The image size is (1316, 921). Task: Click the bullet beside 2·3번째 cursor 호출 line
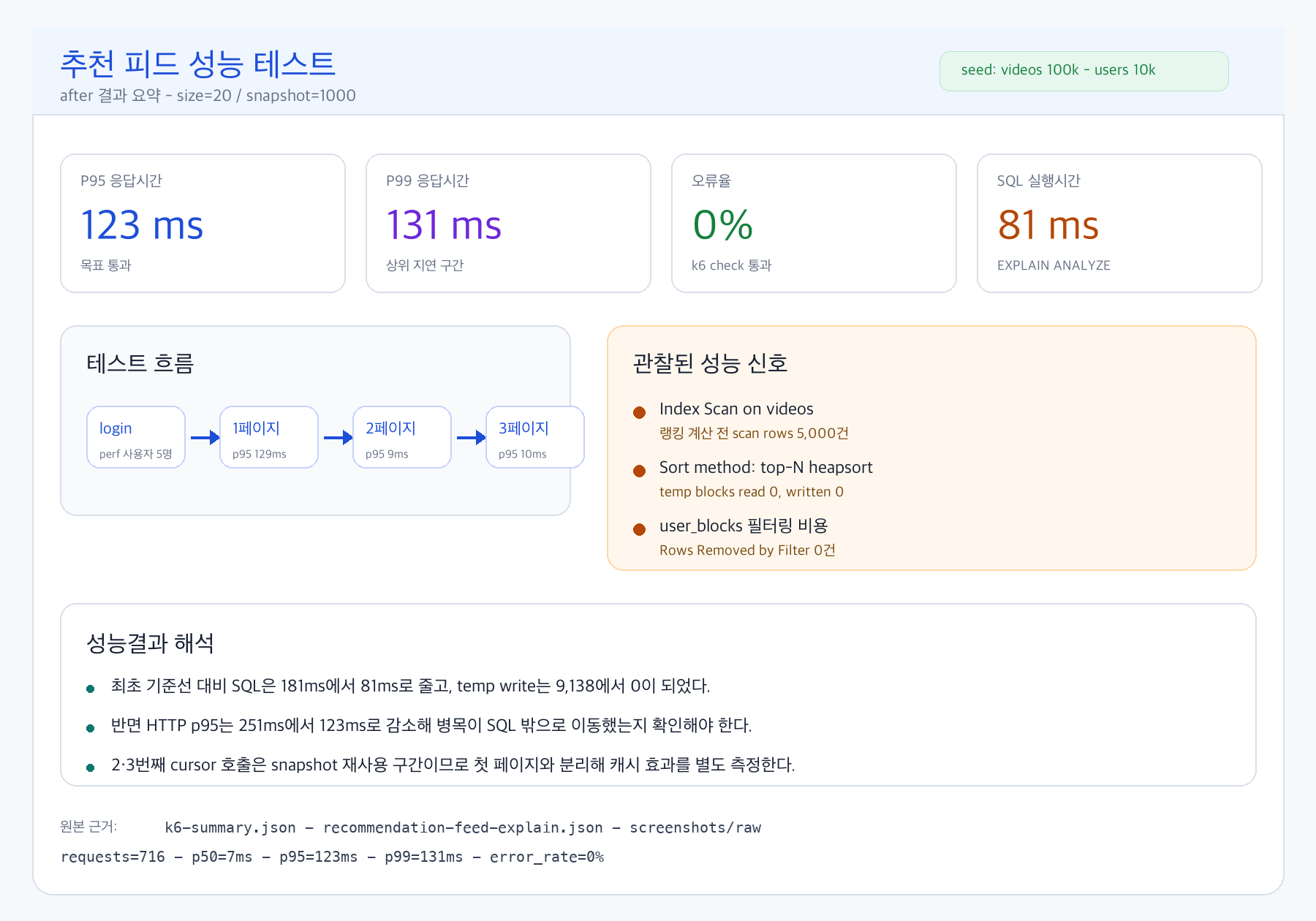point(91,767)
